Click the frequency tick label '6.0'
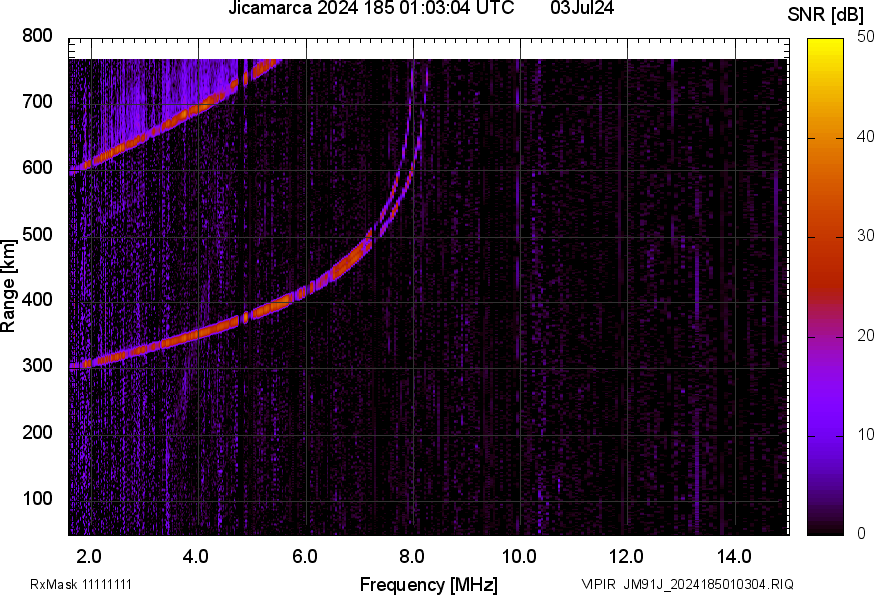The image size is (874, 595). (304, 557)
